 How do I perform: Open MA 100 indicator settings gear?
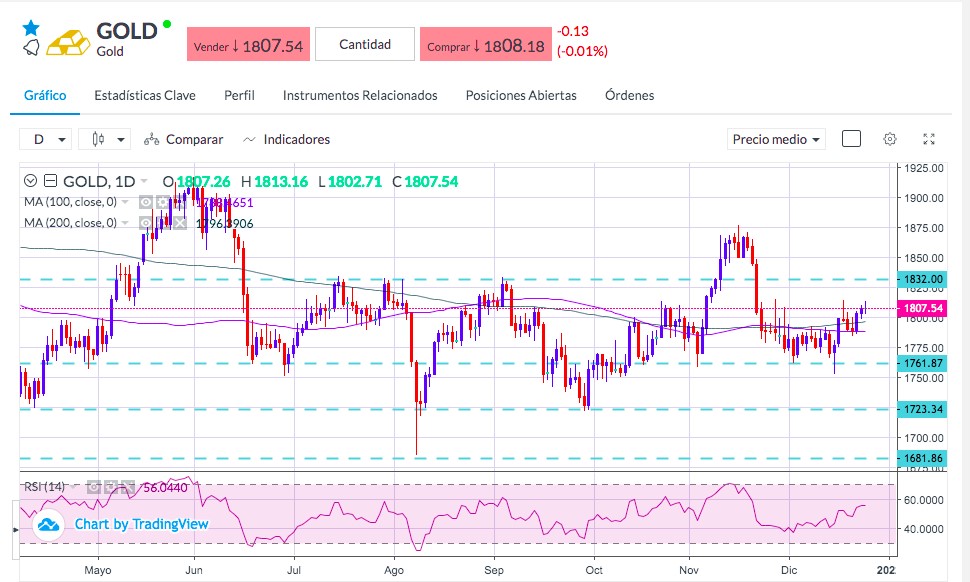162,202
